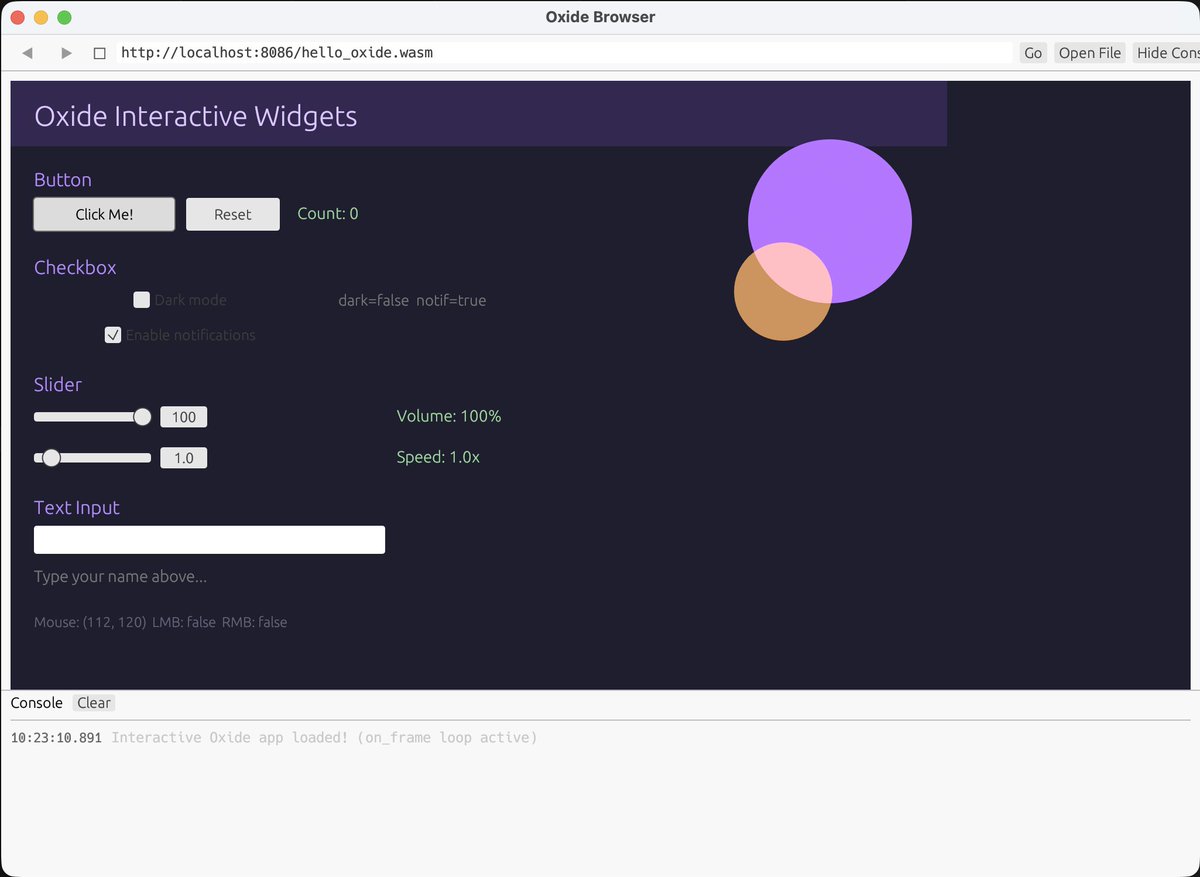Click the 'Count: 0' text

tap(328, 214)
